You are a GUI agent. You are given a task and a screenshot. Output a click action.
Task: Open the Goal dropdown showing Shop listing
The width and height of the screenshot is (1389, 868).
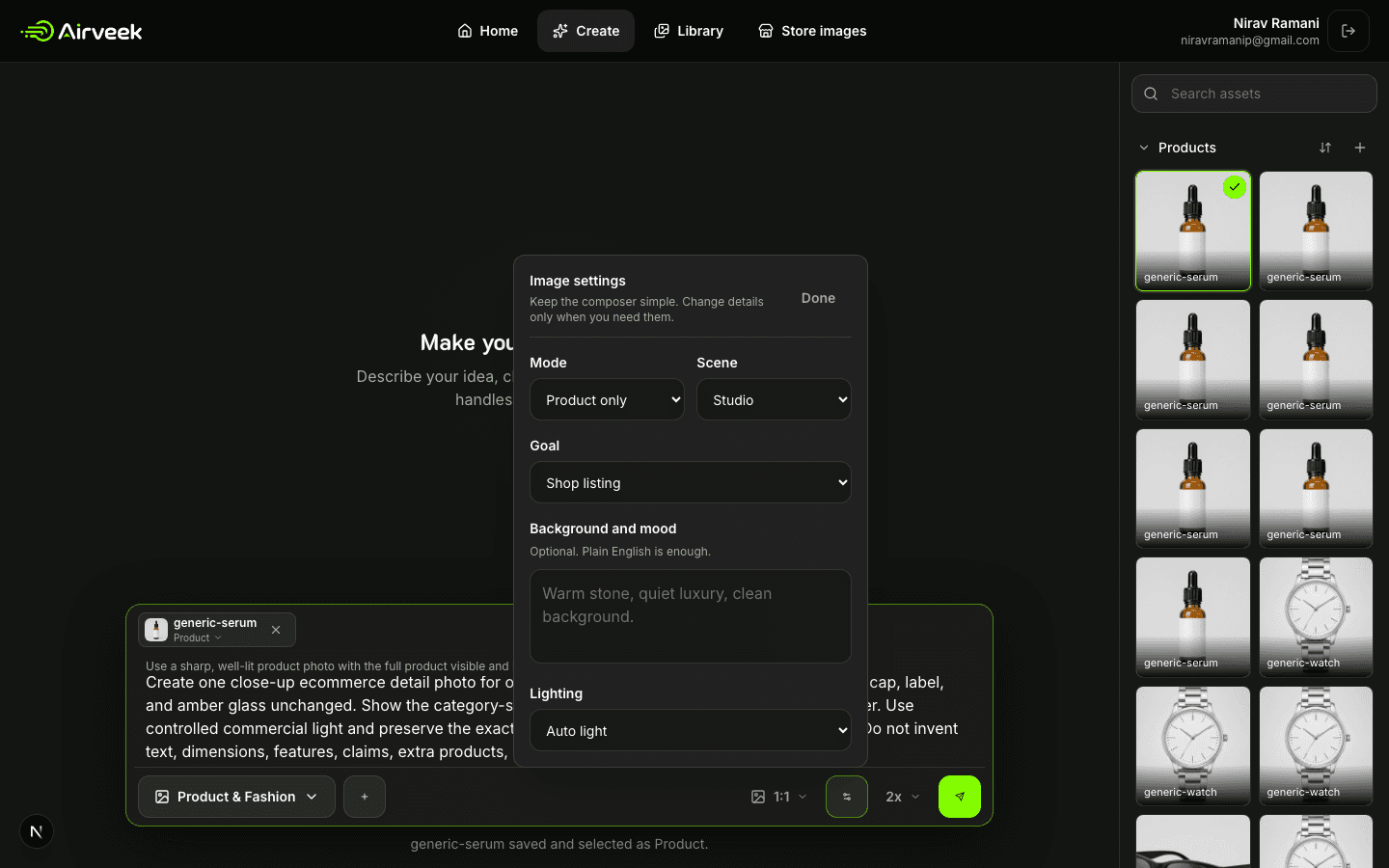(691, 482)
